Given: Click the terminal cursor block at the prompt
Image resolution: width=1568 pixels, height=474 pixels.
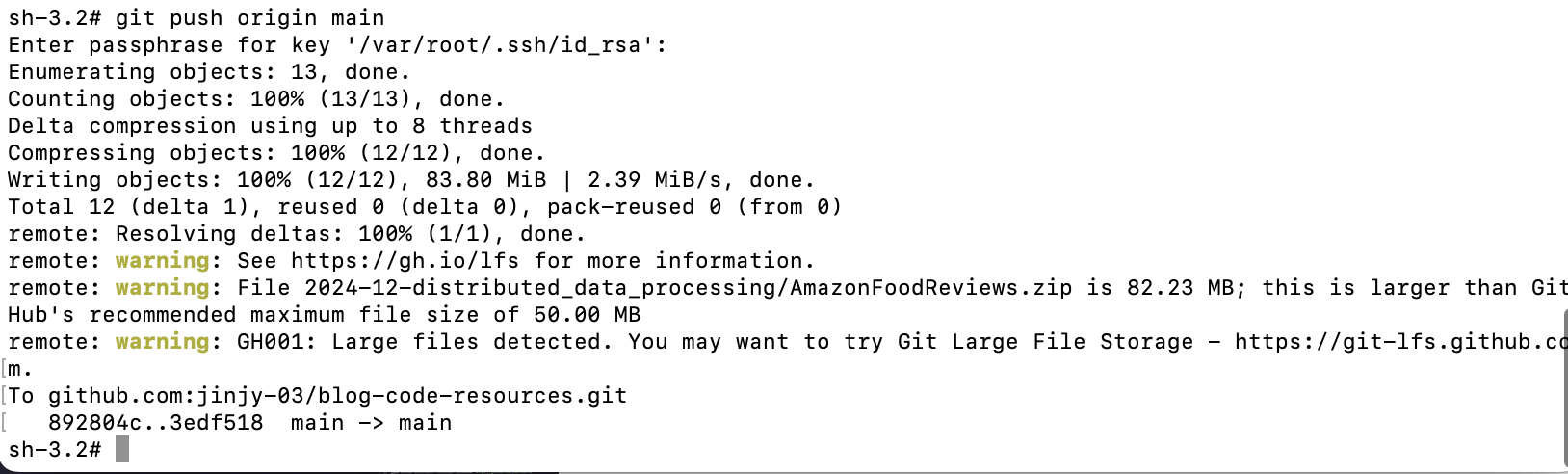Looking at the screenshot, I should (x=122, y=449).
